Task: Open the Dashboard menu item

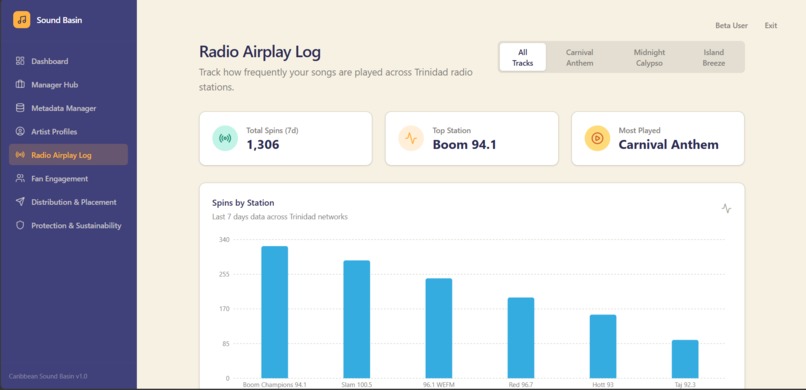Action: pos(68,61)
